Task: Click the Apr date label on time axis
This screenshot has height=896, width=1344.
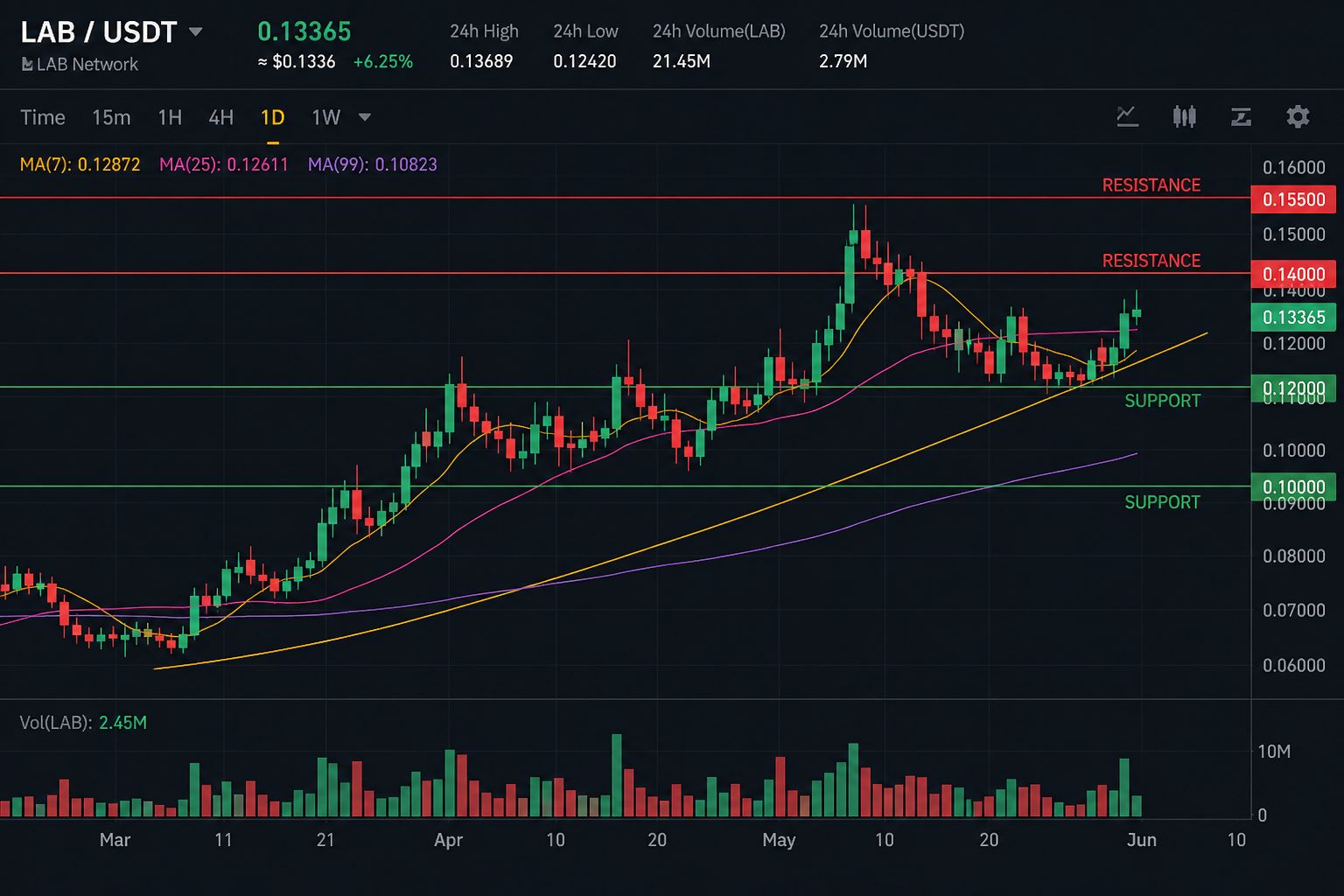Action: tap(448, 840)
